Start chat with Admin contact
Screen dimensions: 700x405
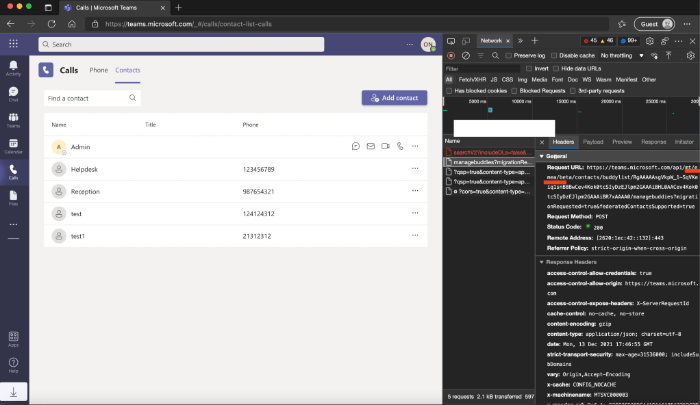point(356,146)
